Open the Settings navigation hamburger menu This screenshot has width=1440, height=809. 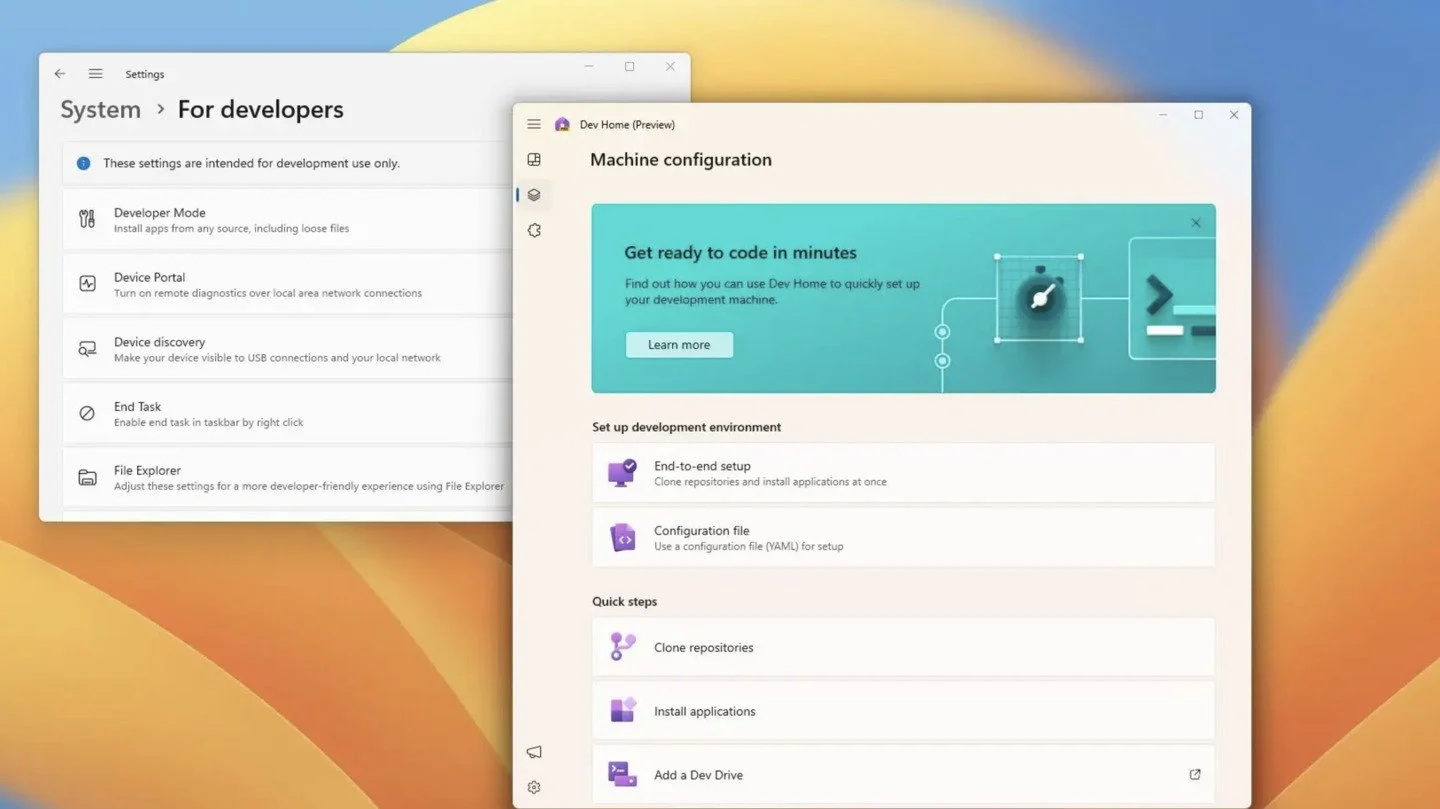[95, 74]
